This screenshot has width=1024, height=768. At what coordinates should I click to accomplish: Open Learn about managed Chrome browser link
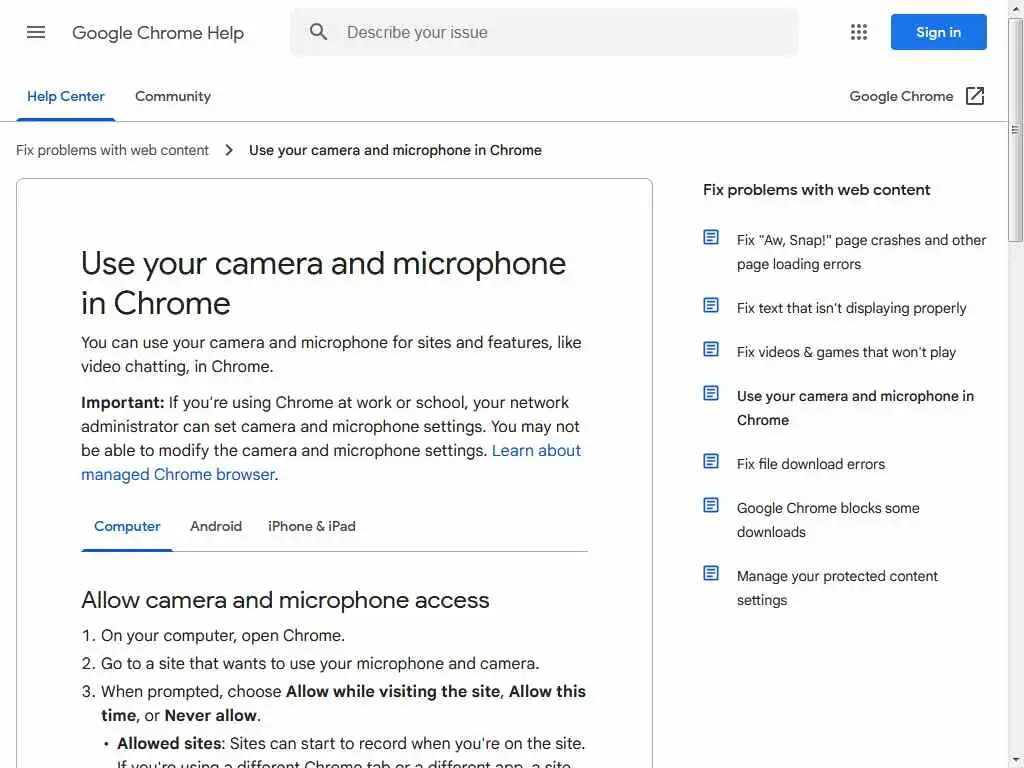coord(330,462)
